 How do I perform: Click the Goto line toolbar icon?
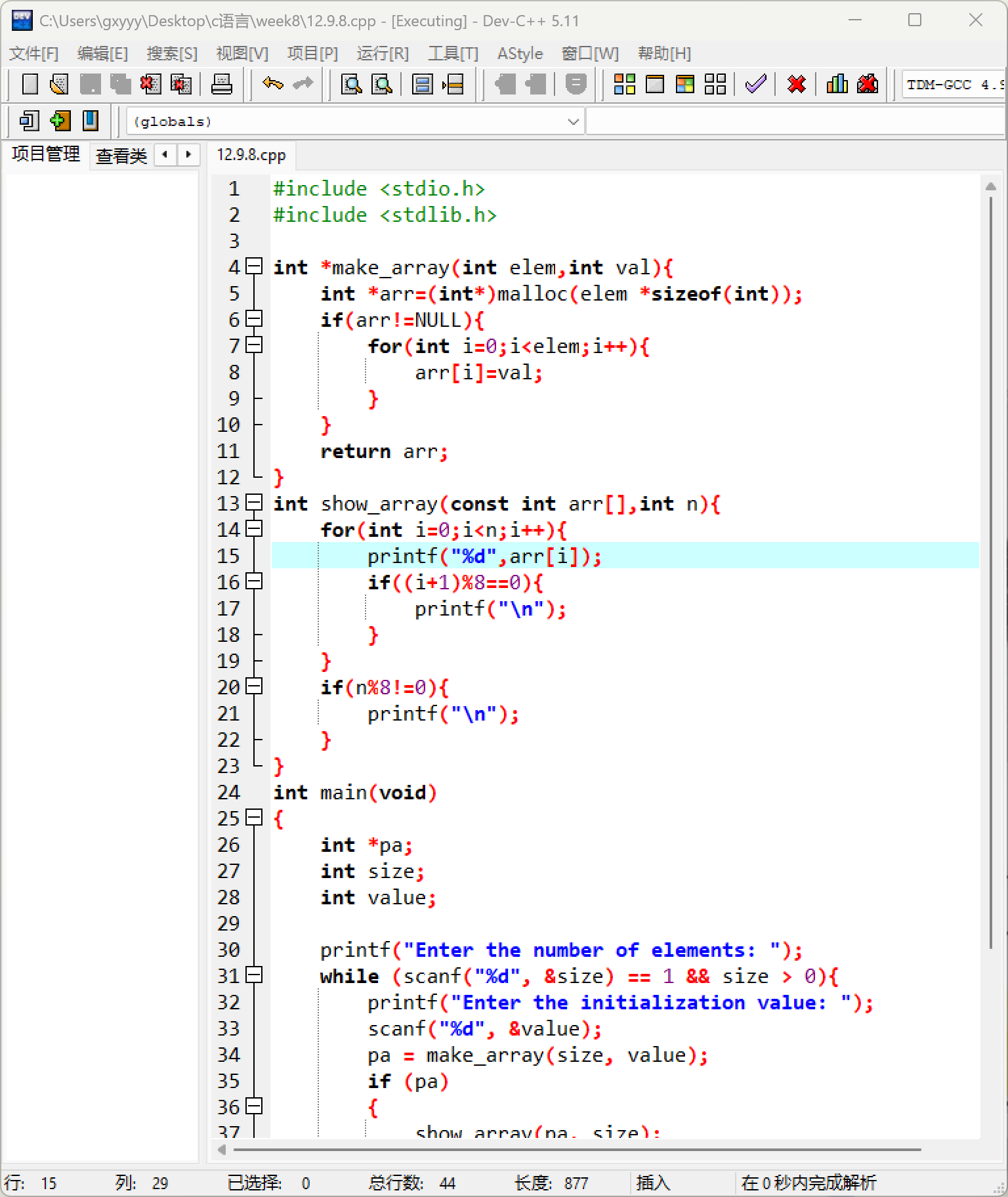(453, 84)
